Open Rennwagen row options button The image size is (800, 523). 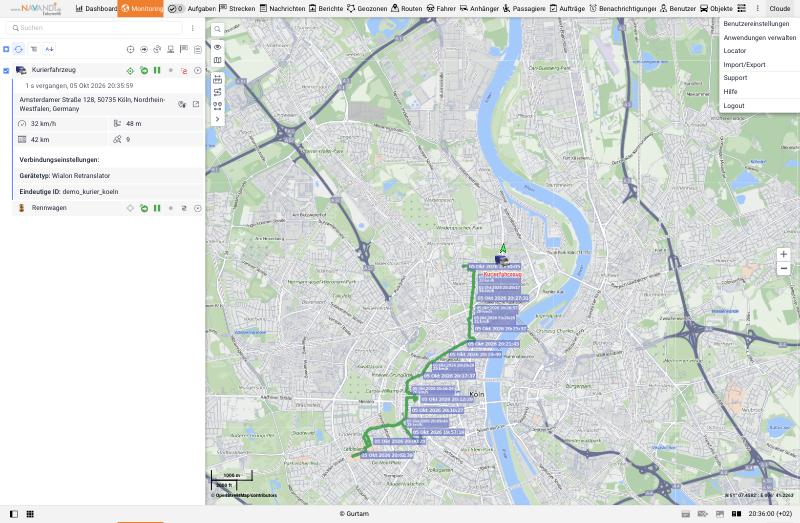coord(197,208)
